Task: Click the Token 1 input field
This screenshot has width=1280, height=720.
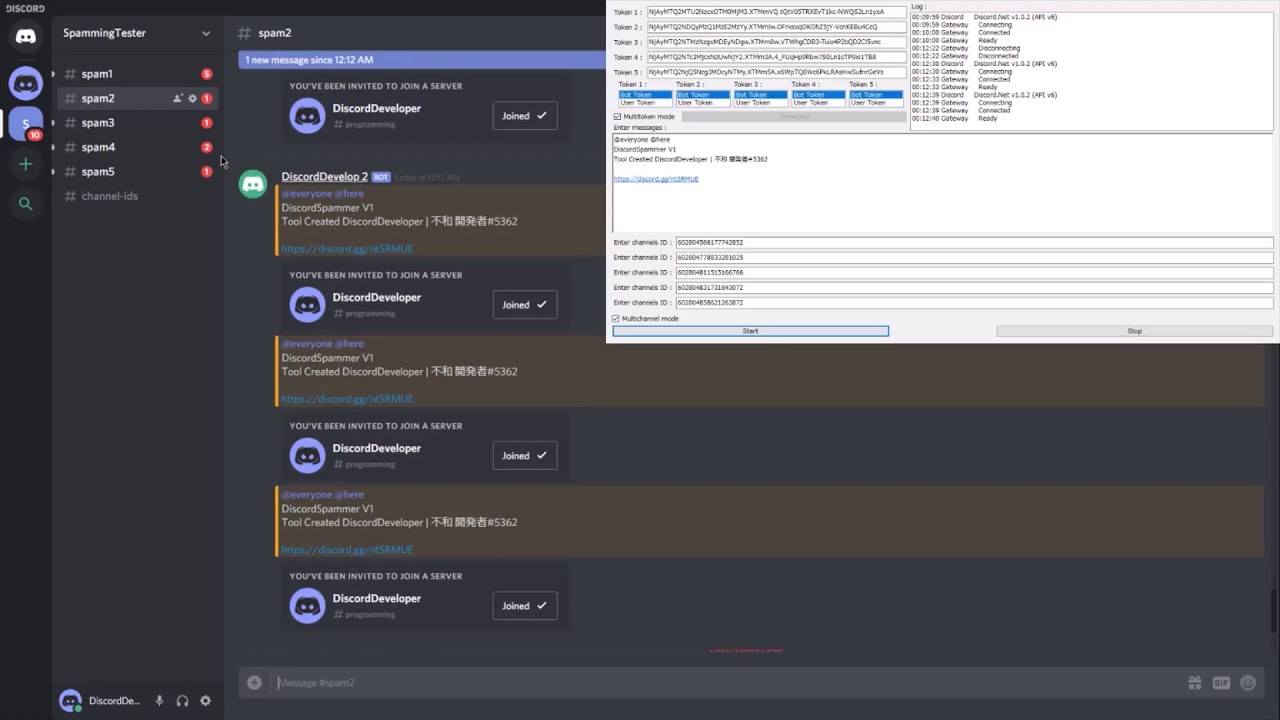Action: tap(776, 12)
